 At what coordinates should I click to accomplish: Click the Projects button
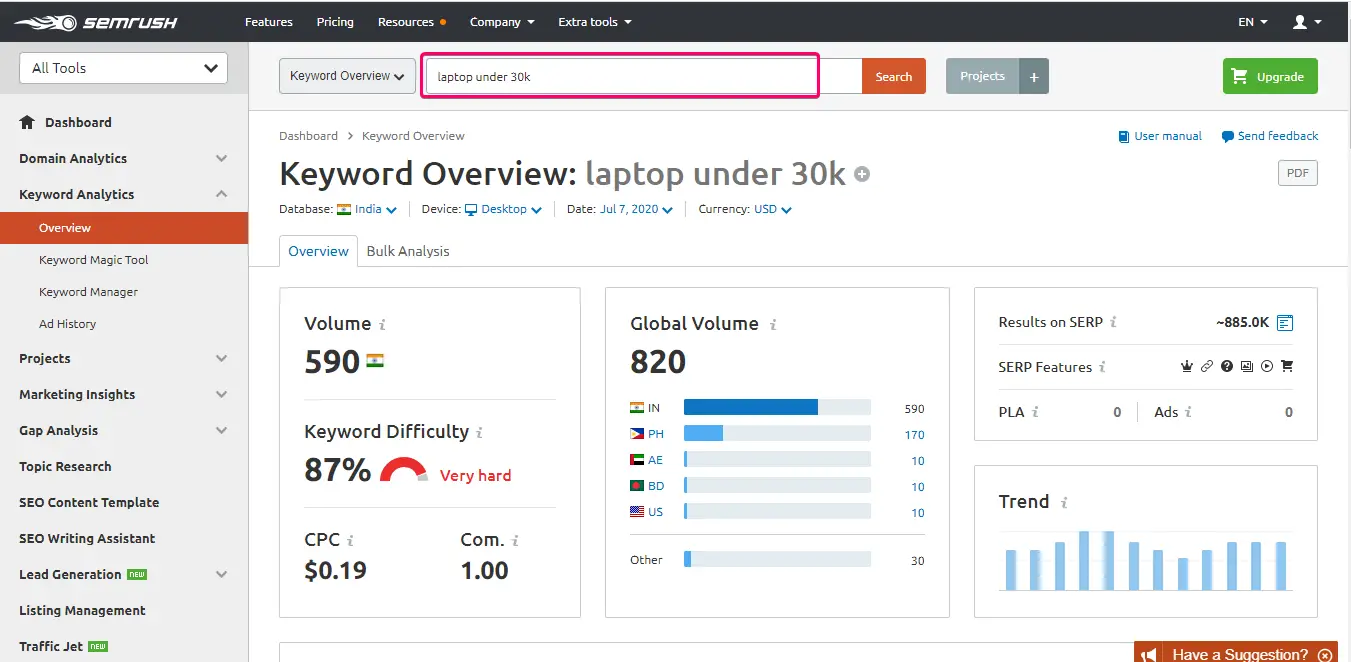click(x=983, y=76)
